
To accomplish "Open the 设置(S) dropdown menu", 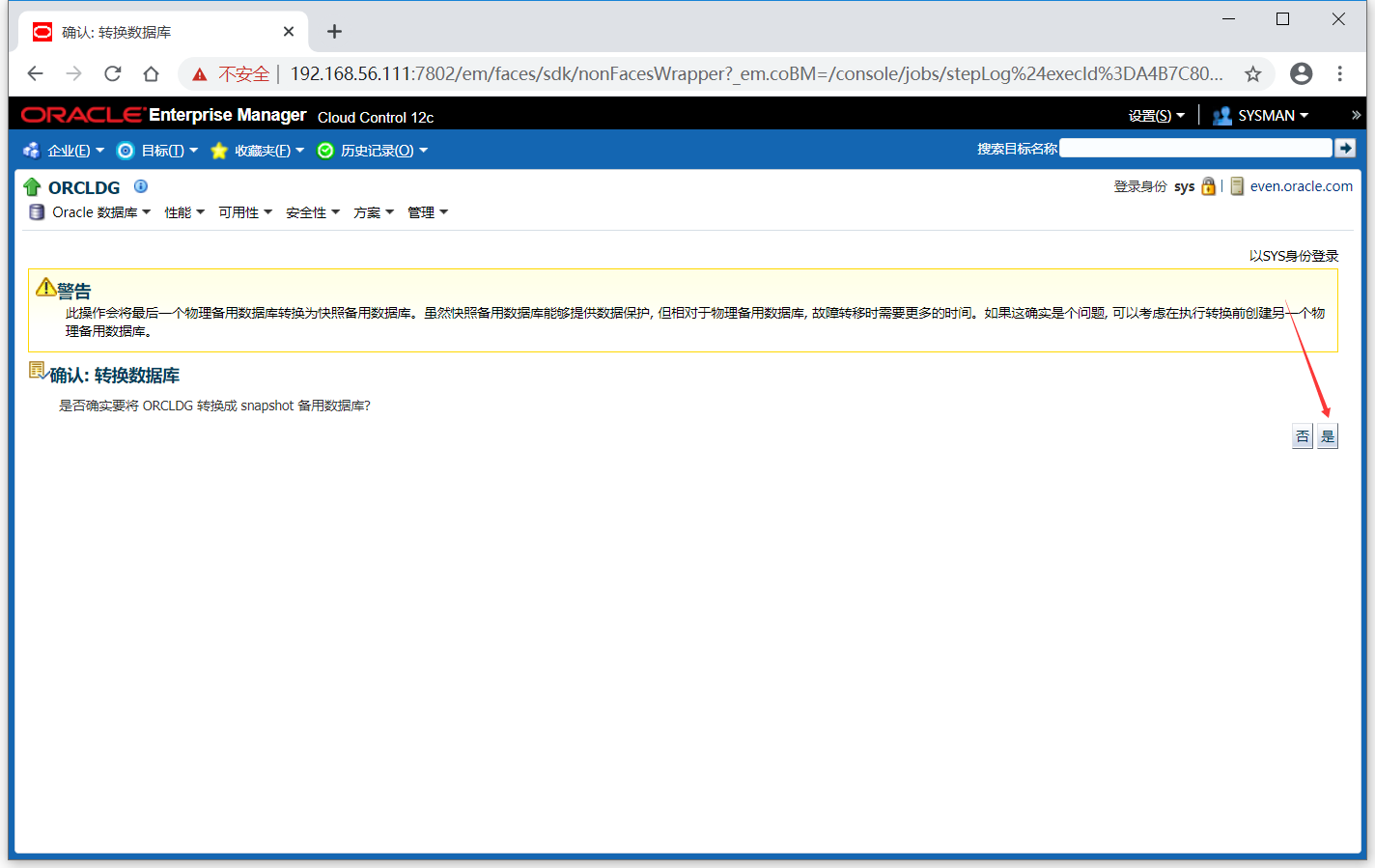I will point(1156,116).
